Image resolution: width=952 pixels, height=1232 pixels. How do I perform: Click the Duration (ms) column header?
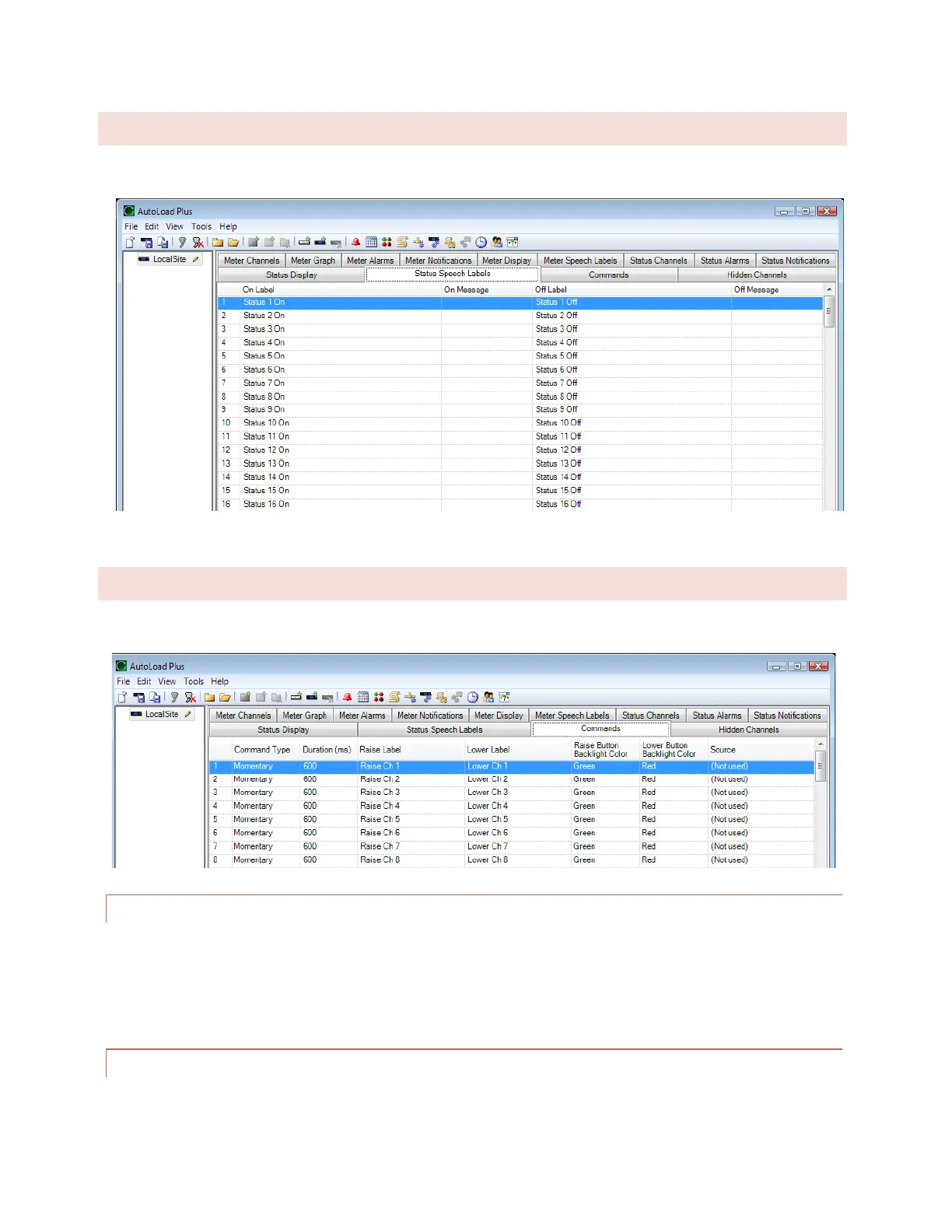tap(327, 750)
